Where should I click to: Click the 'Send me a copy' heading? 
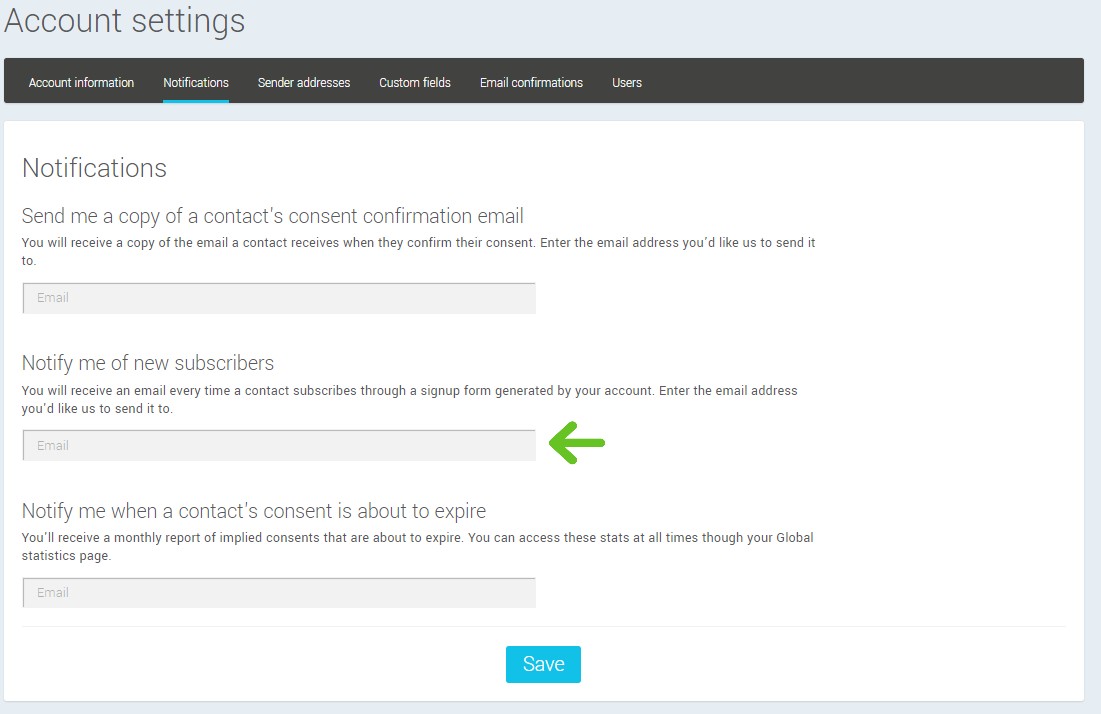273,216
